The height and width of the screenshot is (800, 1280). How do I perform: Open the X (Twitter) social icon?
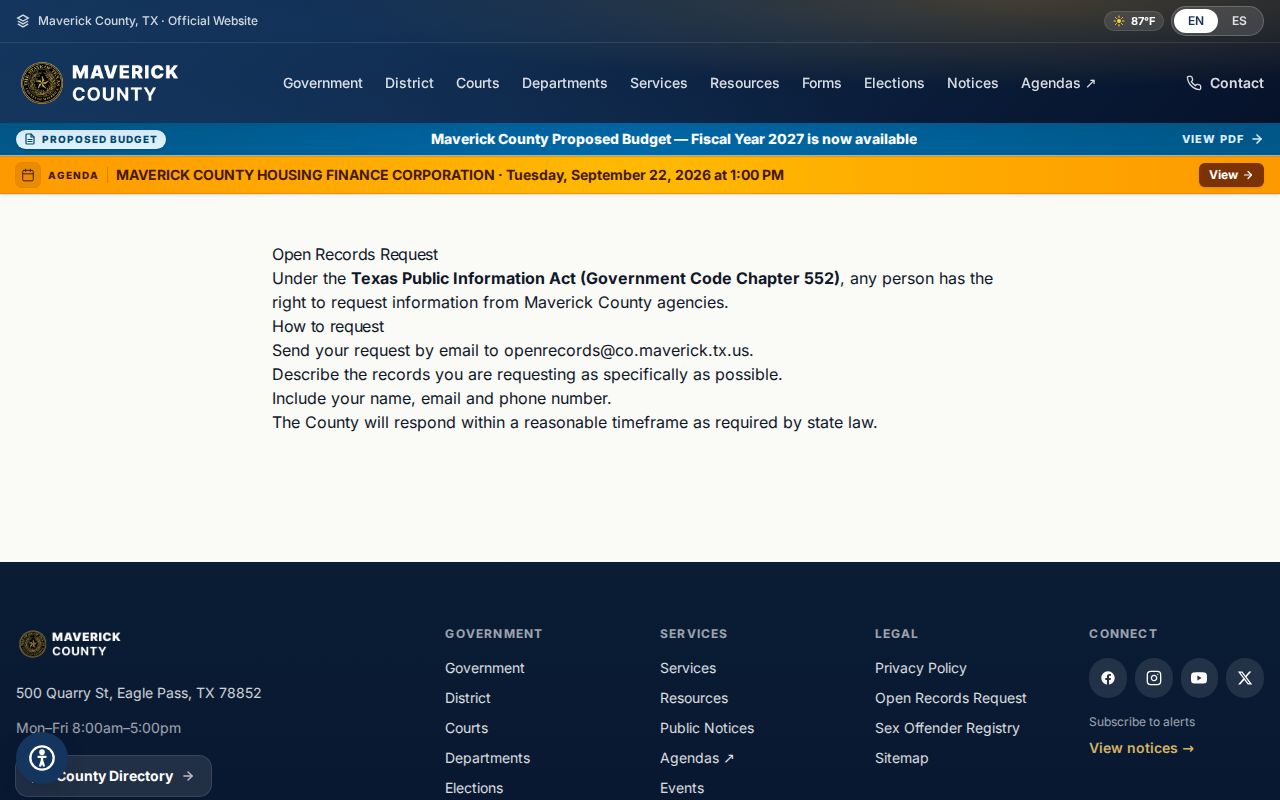click(x=1245, y=678)
